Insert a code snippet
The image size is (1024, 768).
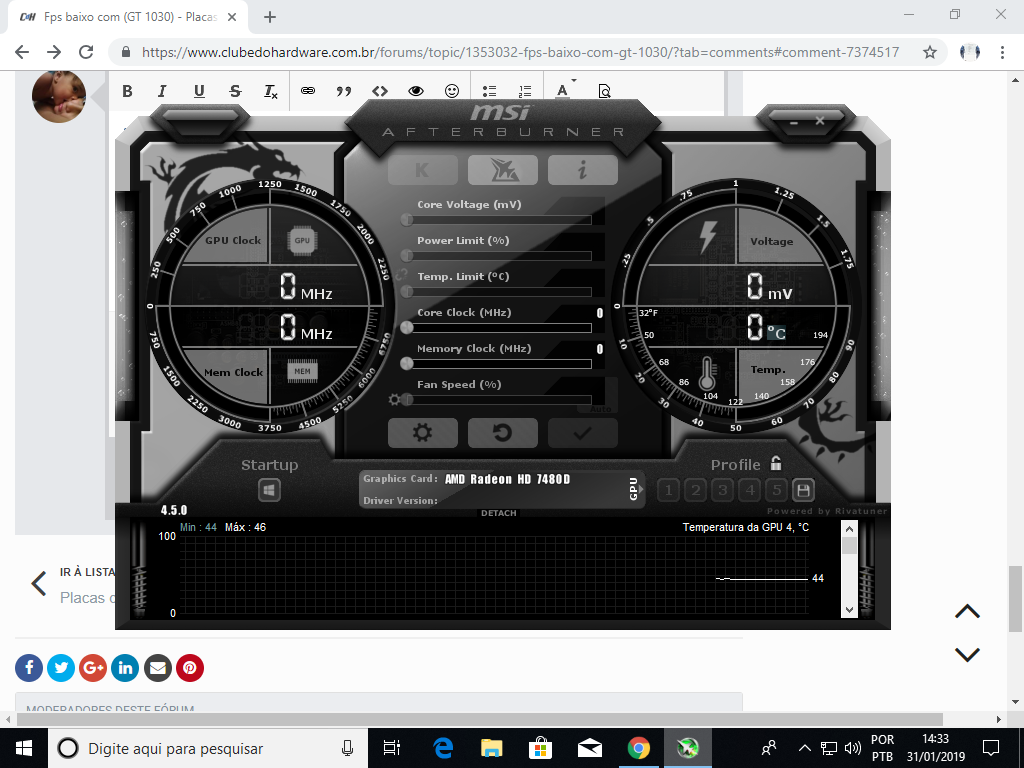(x=380, y=91)
